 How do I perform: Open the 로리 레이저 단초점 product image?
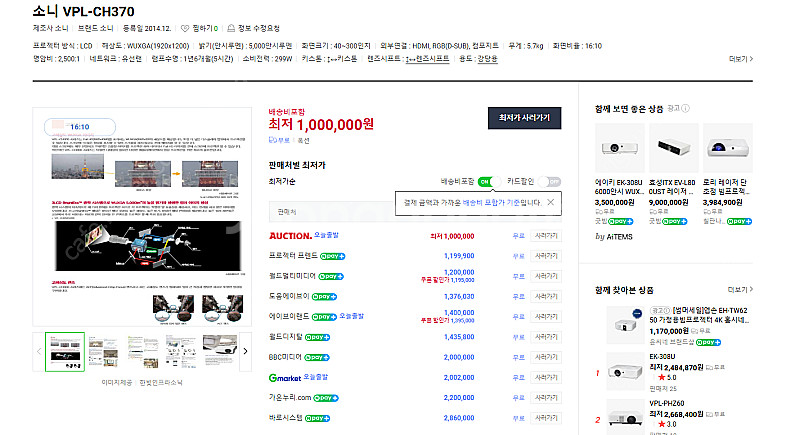[x=728, y=148]
